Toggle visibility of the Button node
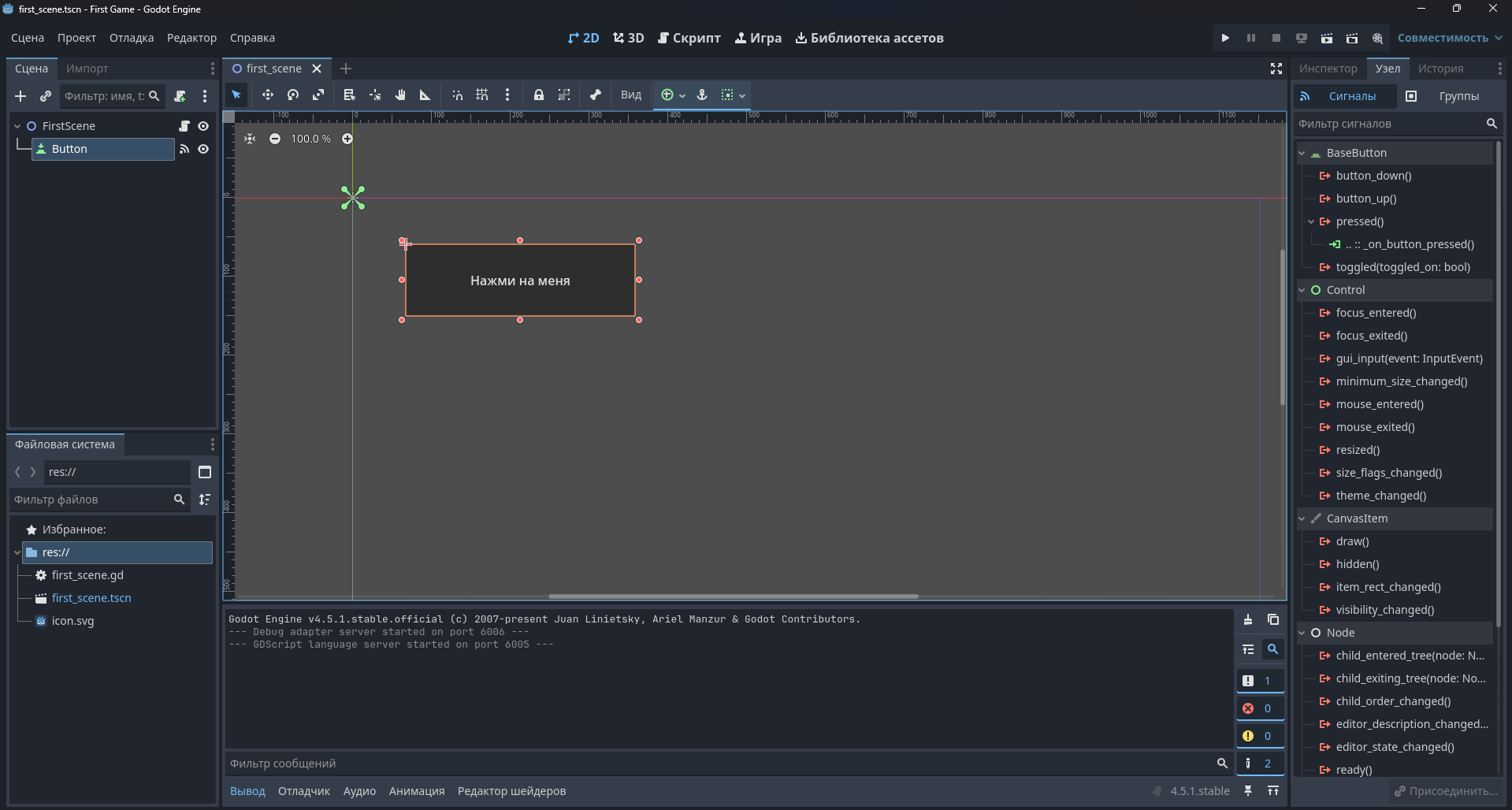This screenshot has height=810, width=1512. coord(203,149)
